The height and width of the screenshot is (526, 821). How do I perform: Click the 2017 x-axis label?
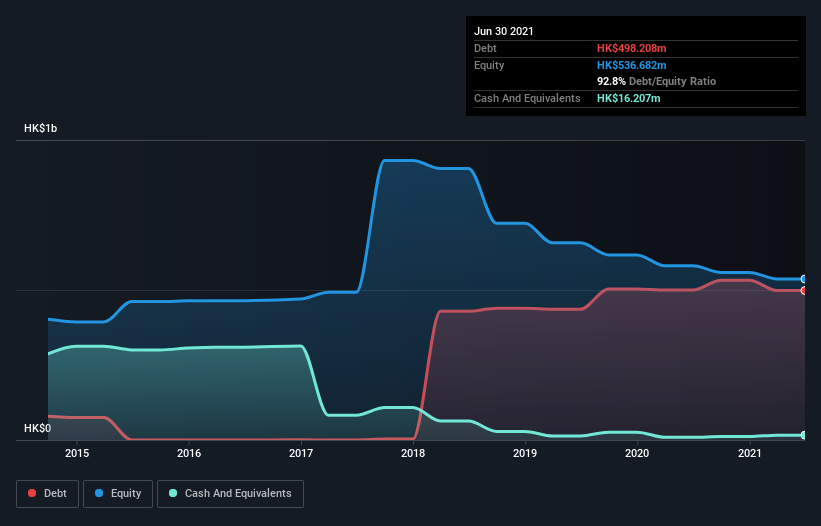coord(301,453)
